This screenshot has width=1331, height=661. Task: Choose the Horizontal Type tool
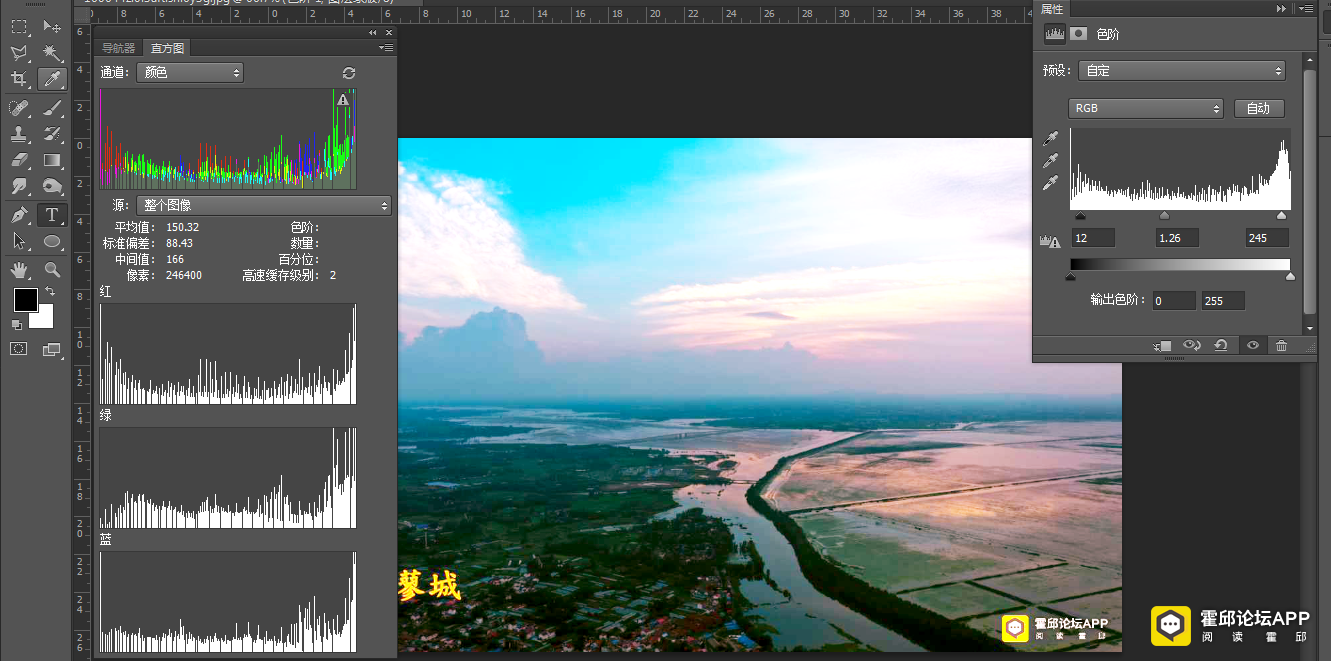[x=52, y=214]
